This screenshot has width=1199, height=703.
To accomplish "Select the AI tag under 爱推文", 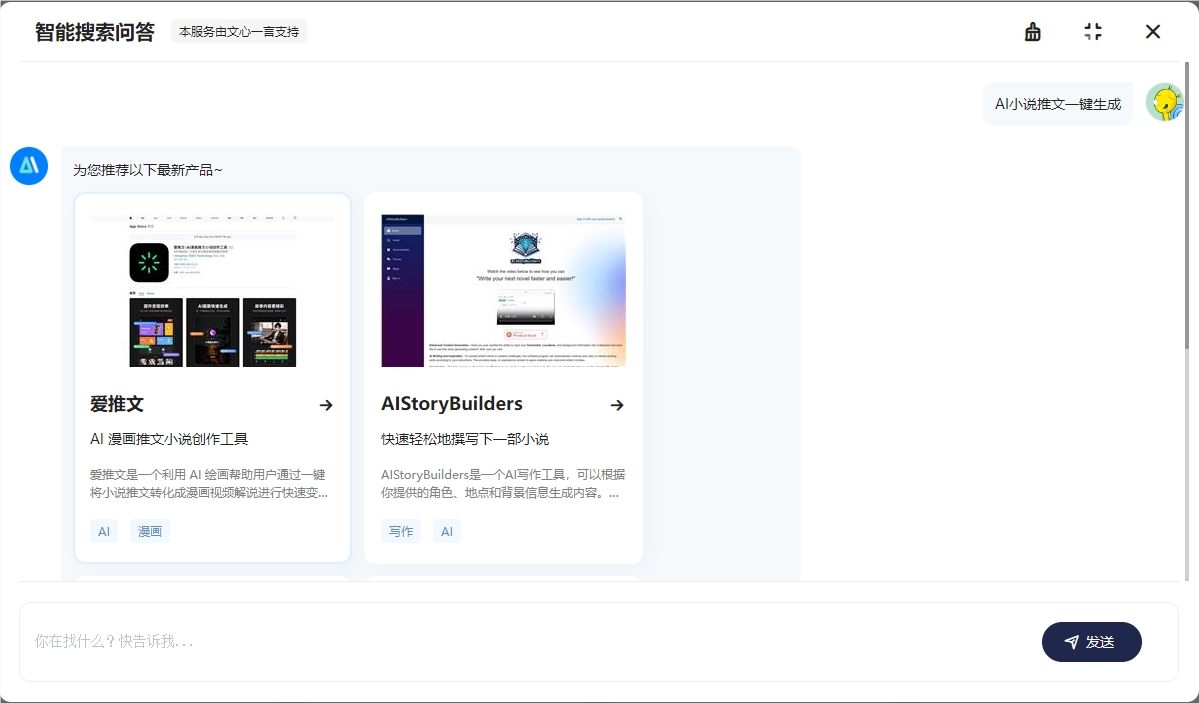I will coord(104,531).
